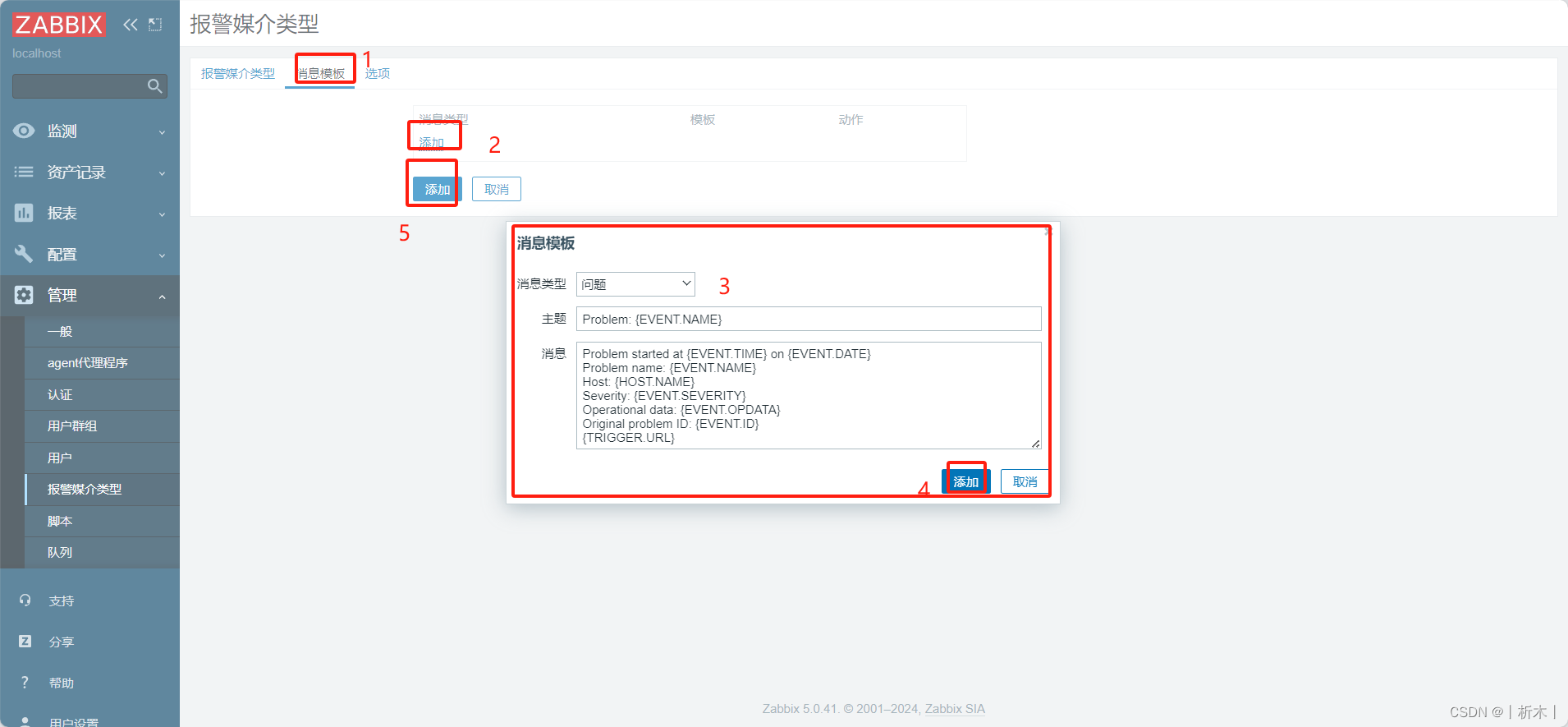This screenshot has width=1568, height=727.
Task: Open the 配置 wrench icon
Action: pos(24,254)
